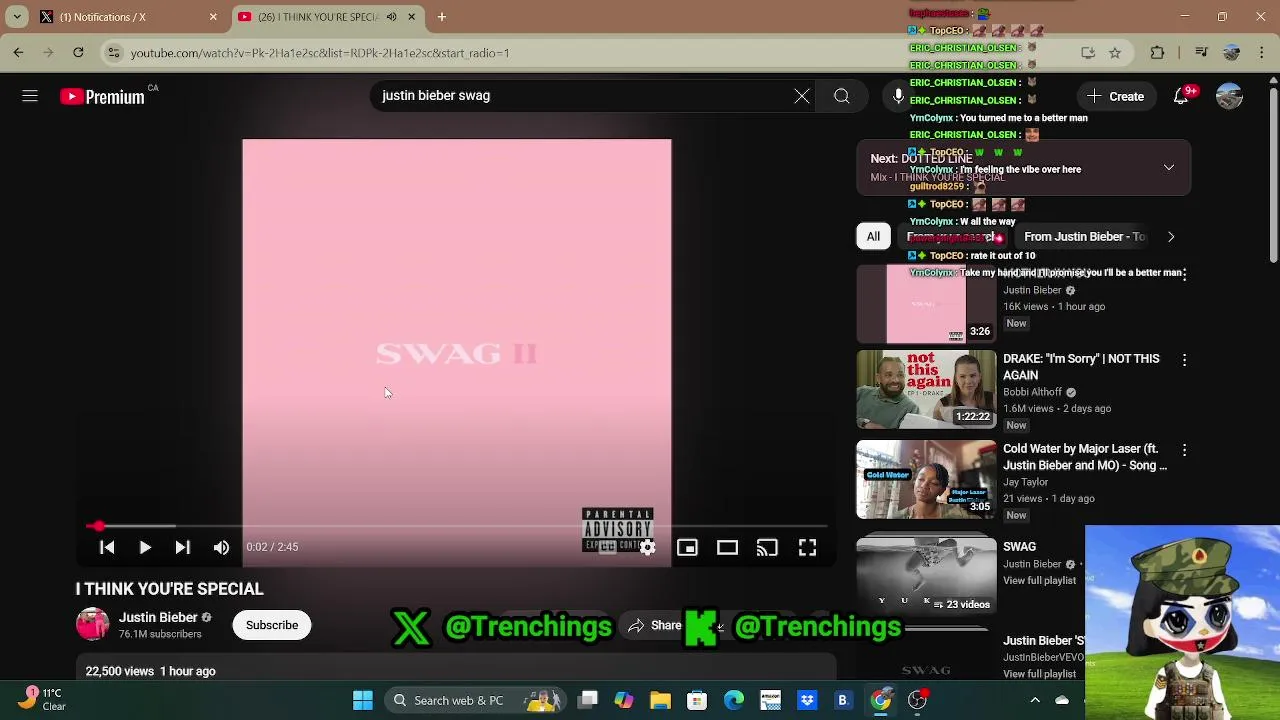Show more filter chips with arrow

pos(1171,237)
